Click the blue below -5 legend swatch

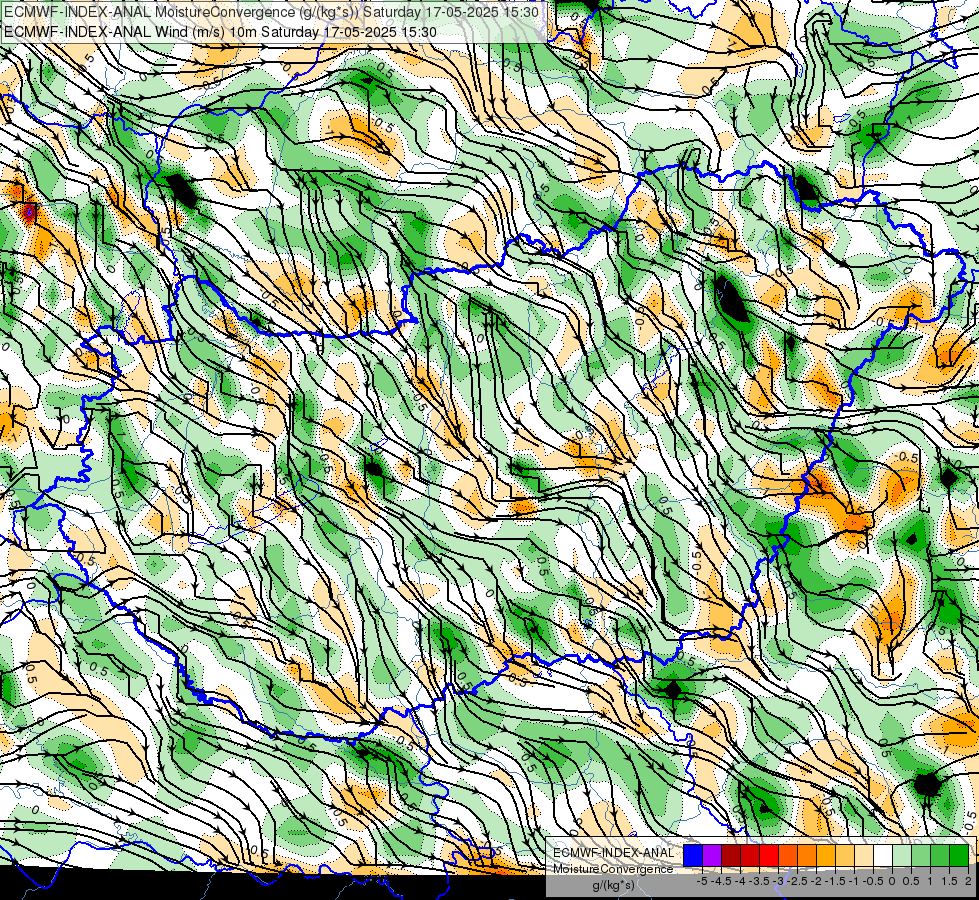[692, 855]
